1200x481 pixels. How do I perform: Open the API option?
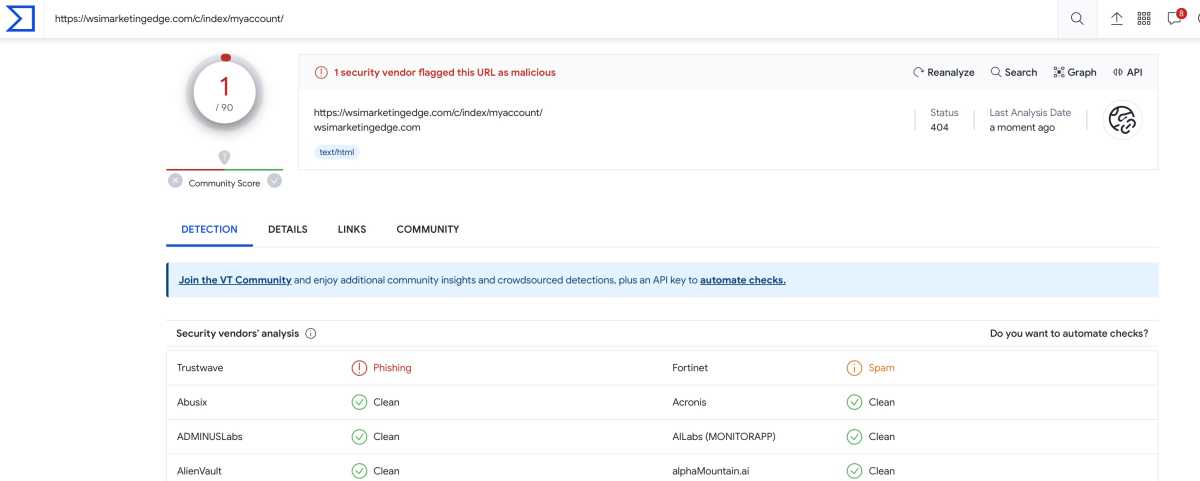pyautogui.click(x=1127, y=72)
